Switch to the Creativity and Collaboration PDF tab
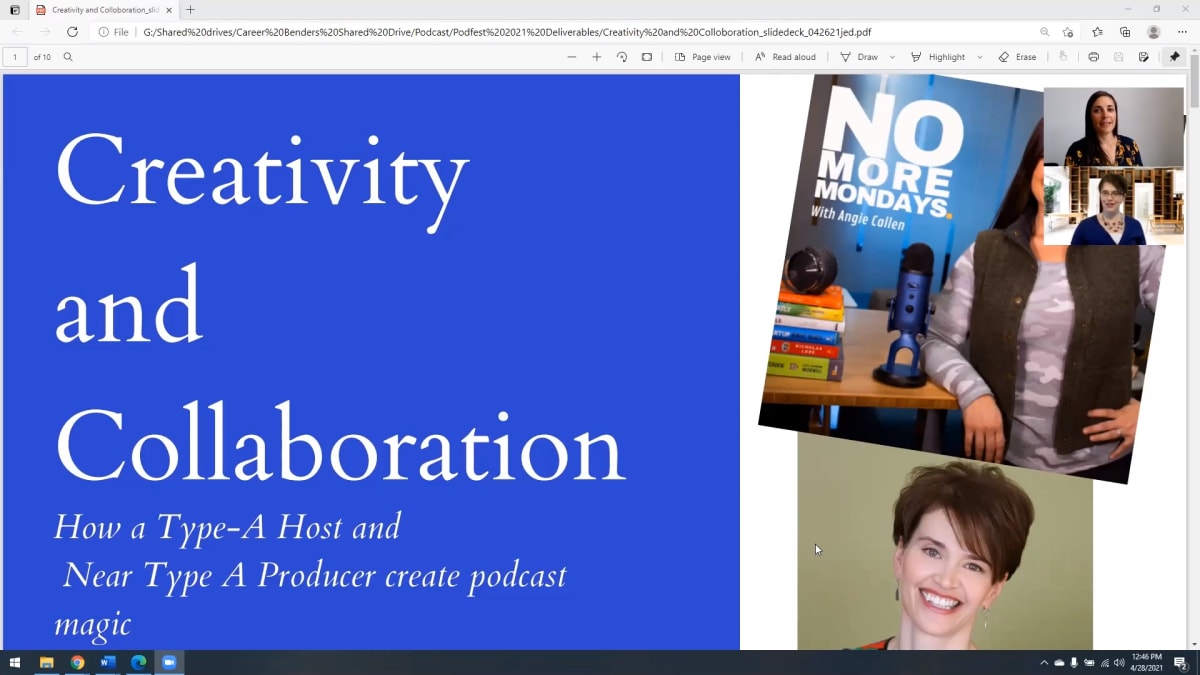1200x675 pixels. click(100, 10)
